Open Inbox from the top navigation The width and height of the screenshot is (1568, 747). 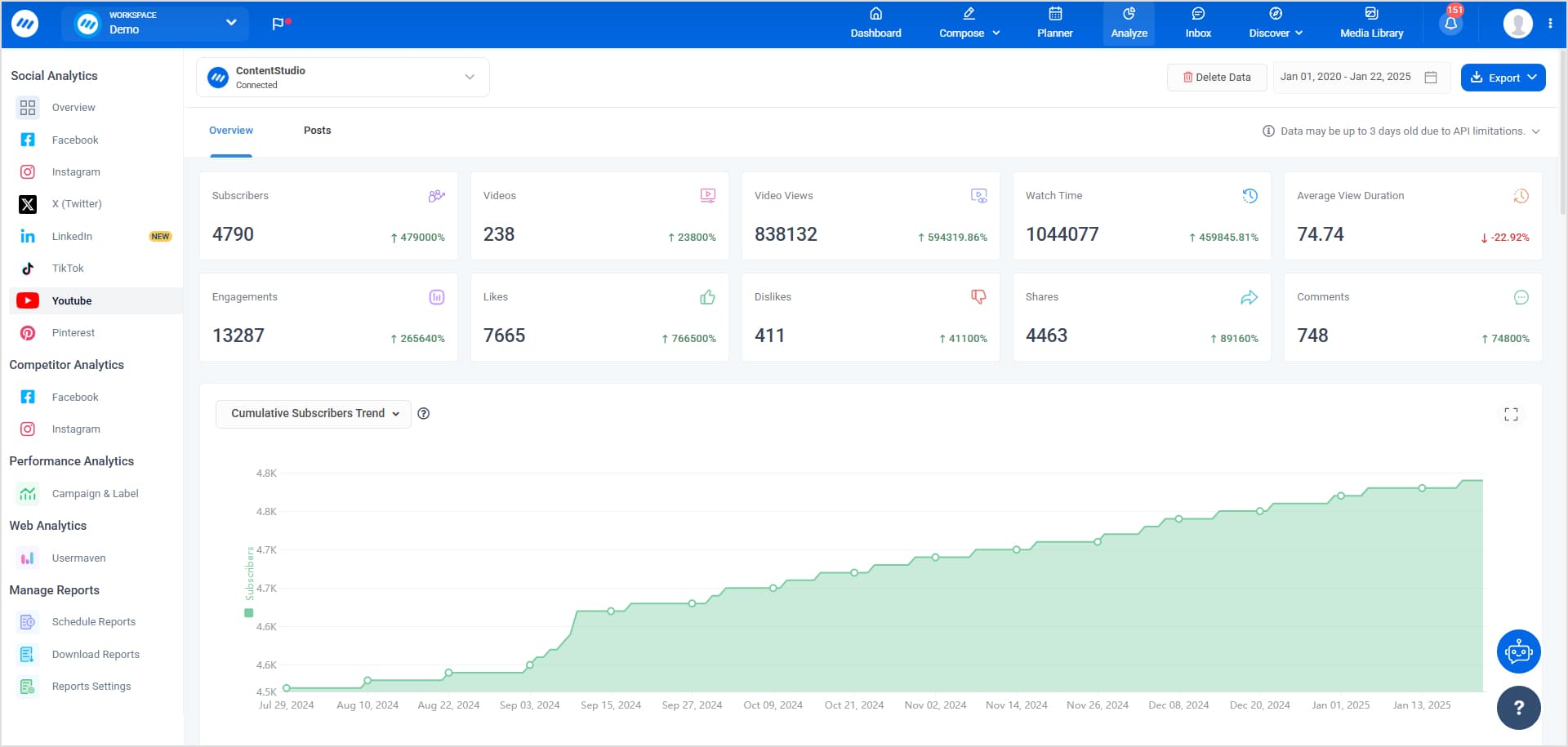pyautogui.click(x=1198, y=24)
